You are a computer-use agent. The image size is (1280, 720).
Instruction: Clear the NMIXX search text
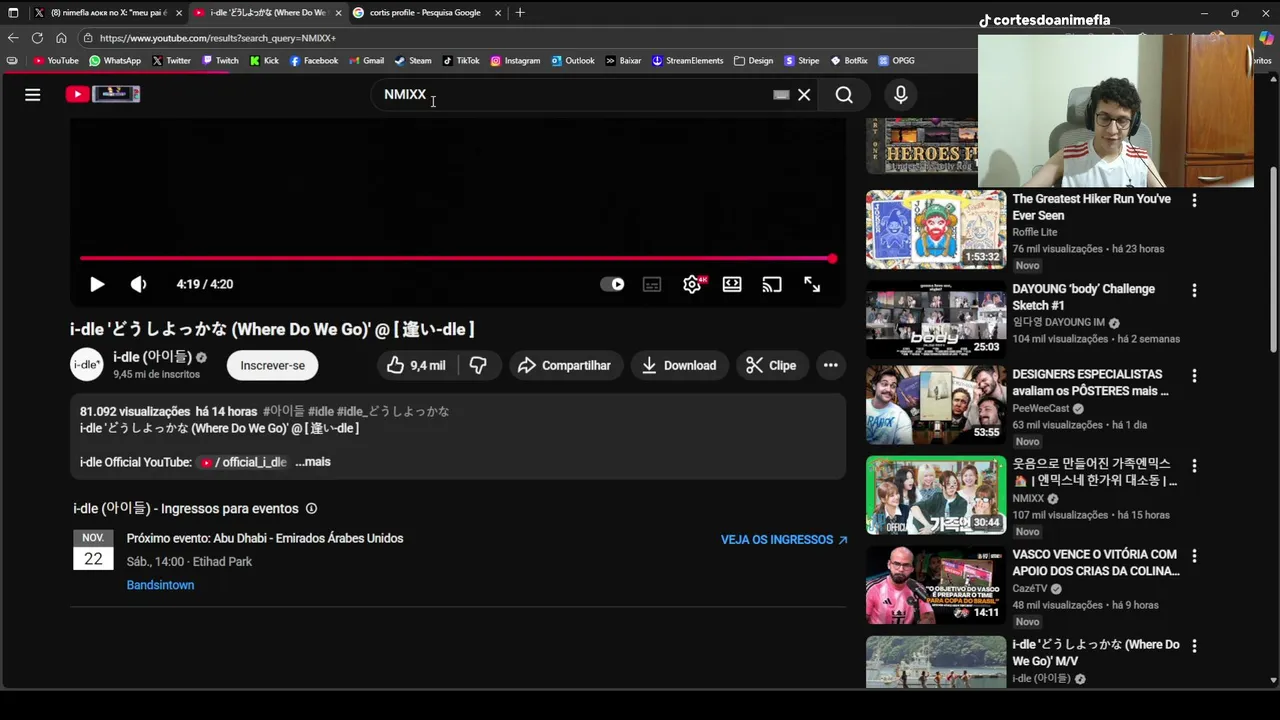click(804, 95)
